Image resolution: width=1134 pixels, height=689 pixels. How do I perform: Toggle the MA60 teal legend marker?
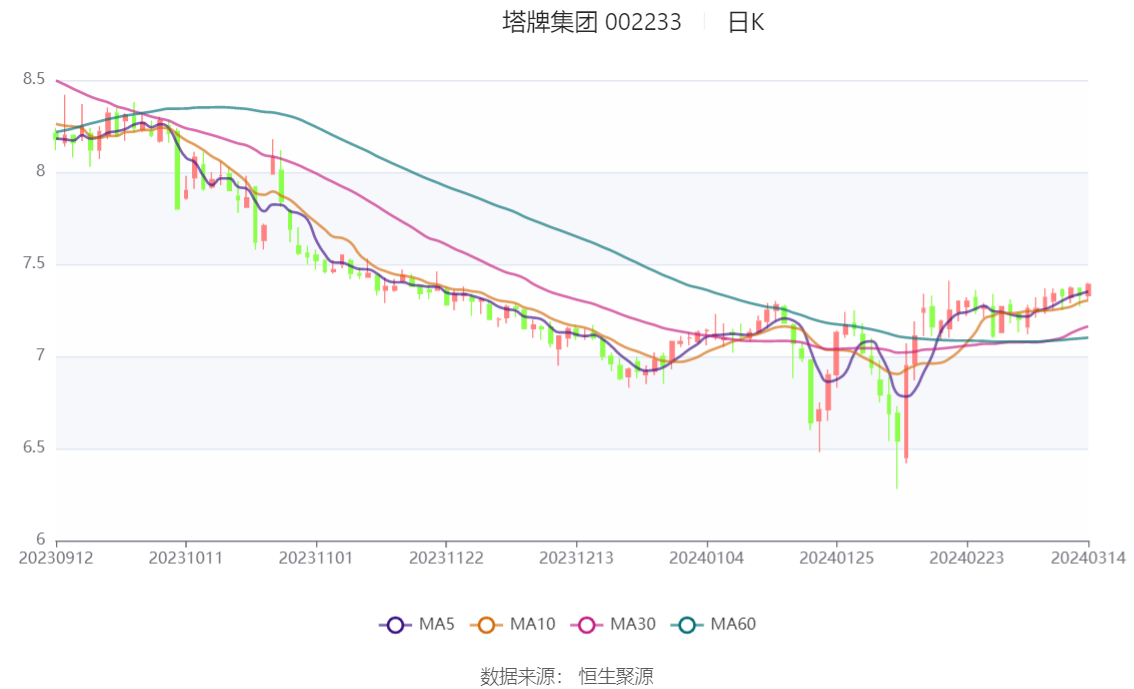687,625
